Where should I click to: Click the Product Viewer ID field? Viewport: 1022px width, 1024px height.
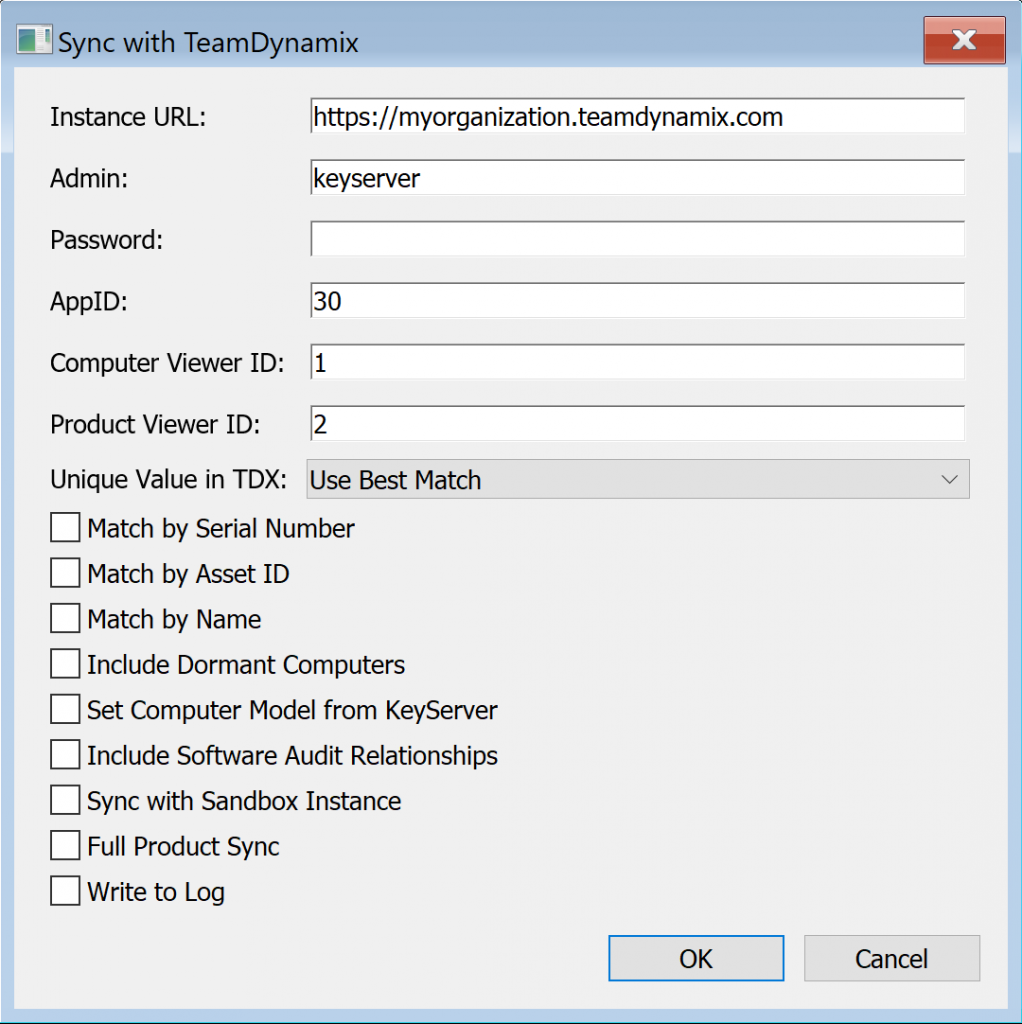pyautogui.click(x=637, y=424)
